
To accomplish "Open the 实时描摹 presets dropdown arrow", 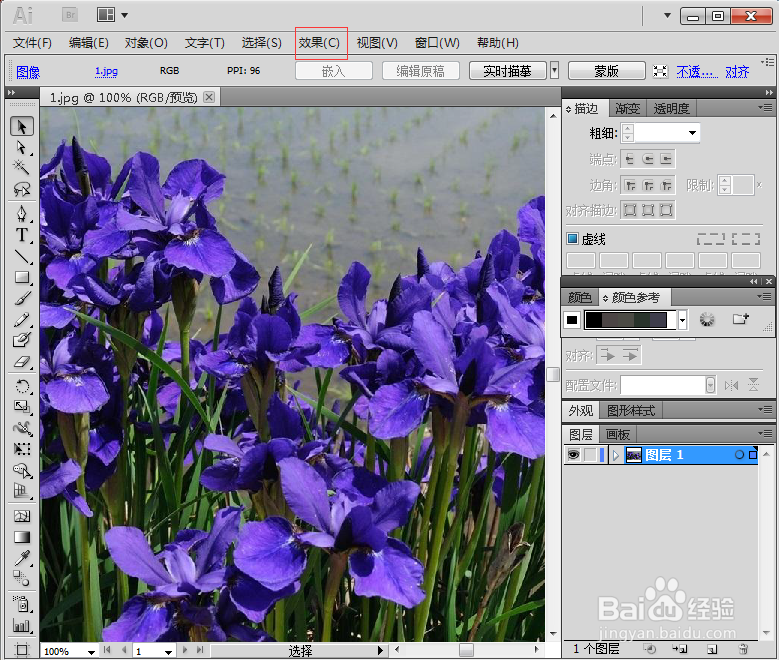I will pyautogui.click(x=554, y=71).
